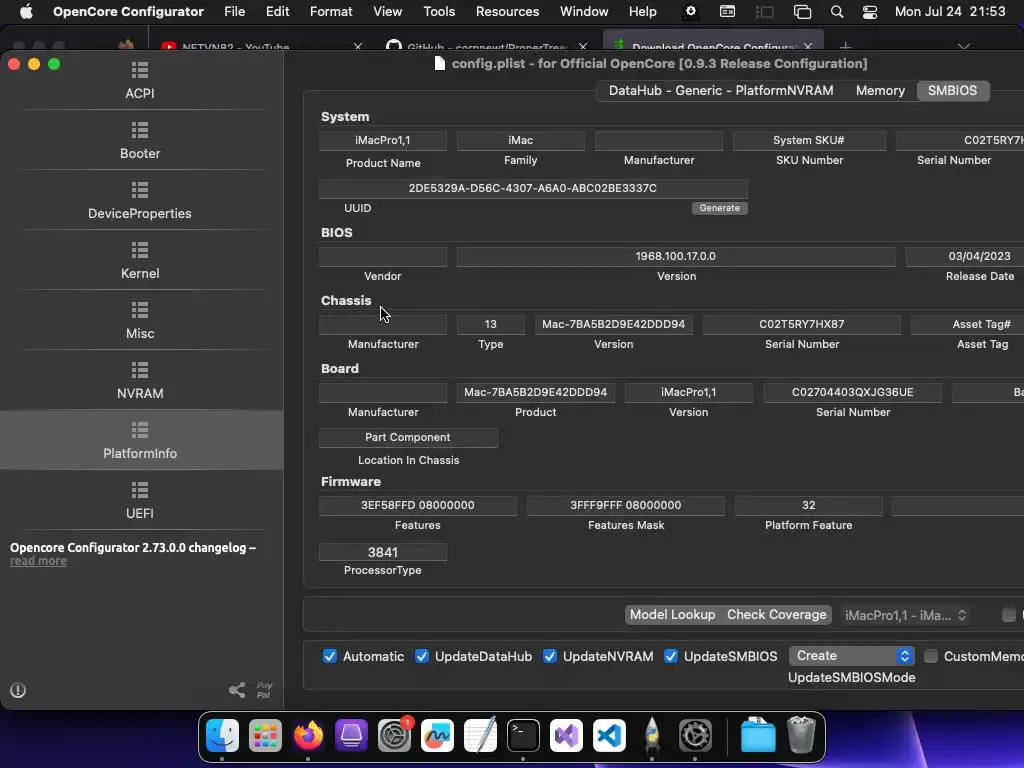Open the Help menu
1024x768 pixels.
tap(643, 12)
